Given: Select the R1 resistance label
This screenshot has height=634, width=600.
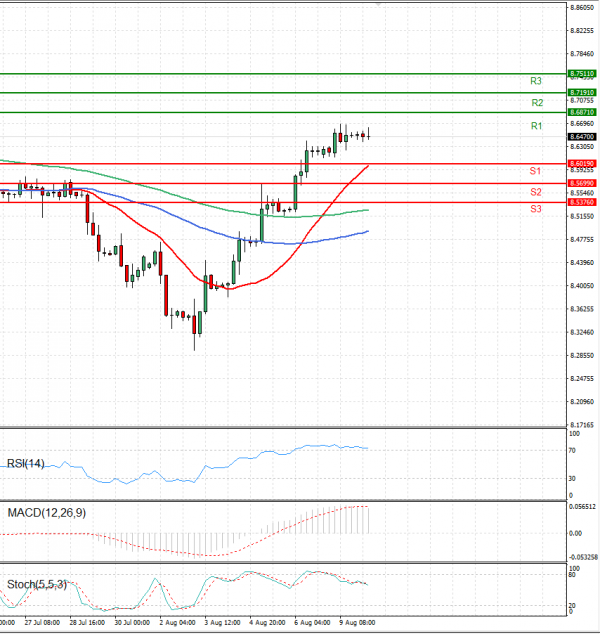Looking at the screenshot, I should tap(536, 126).
